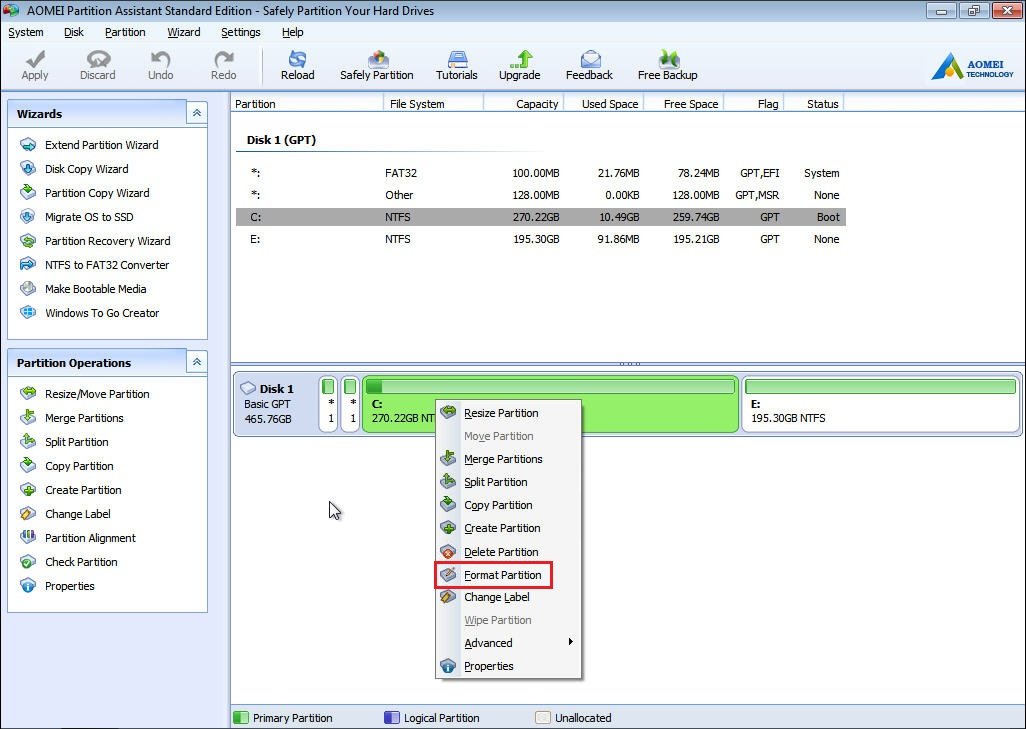Image resolution: width=1026 pixels, height=729 pixels.
Task: Select Change Label in context menu
Action: click(x=508, y=597)
